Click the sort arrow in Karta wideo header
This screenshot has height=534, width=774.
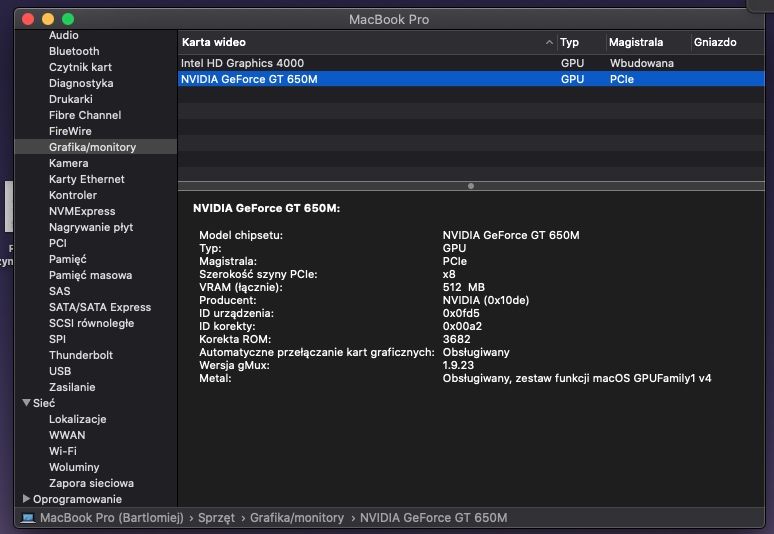point(549,42)
